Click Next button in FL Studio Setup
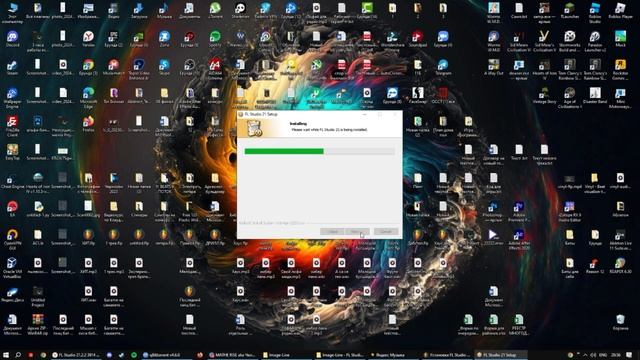The height and width of the screenshot is (360, 640). [357, 231]
